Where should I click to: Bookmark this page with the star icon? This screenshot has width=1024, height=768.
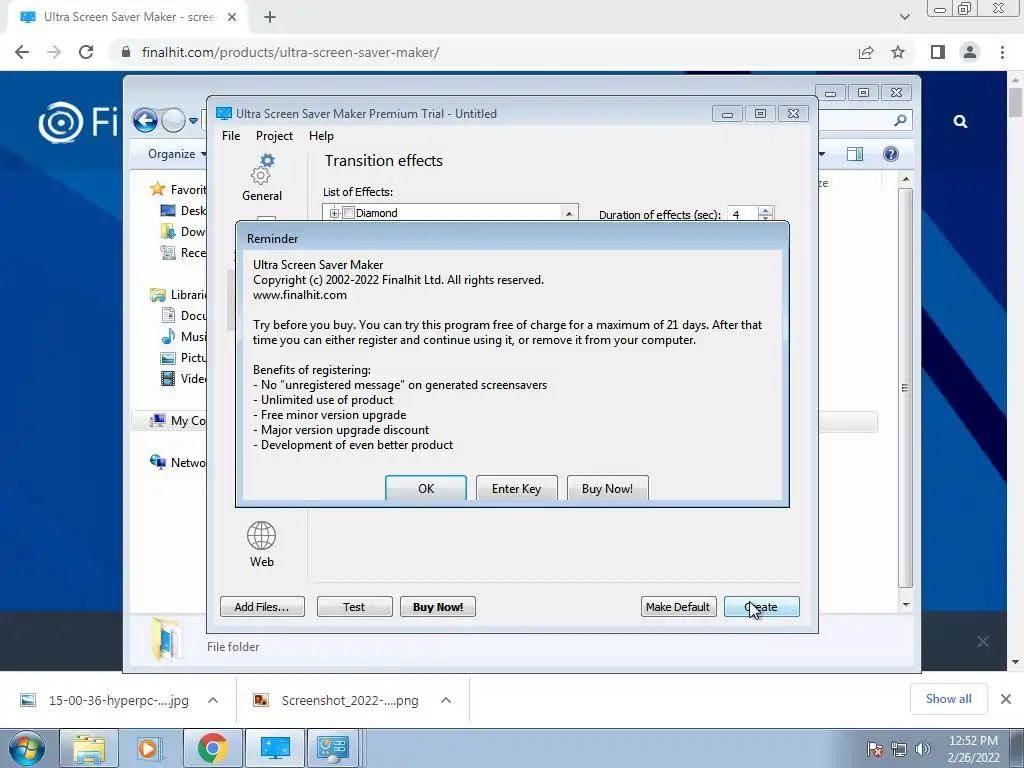[898, 52]
